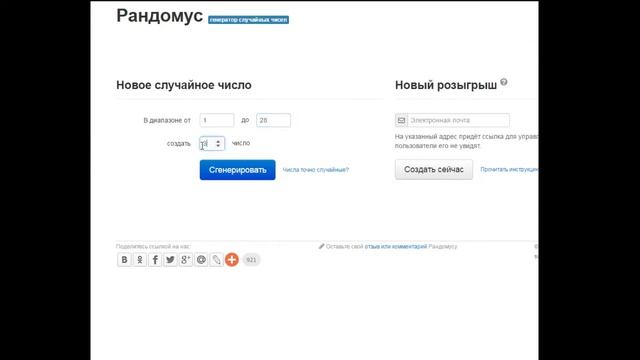
Task: Open Прочитать инструкцию link
Action: coord(509,169)
